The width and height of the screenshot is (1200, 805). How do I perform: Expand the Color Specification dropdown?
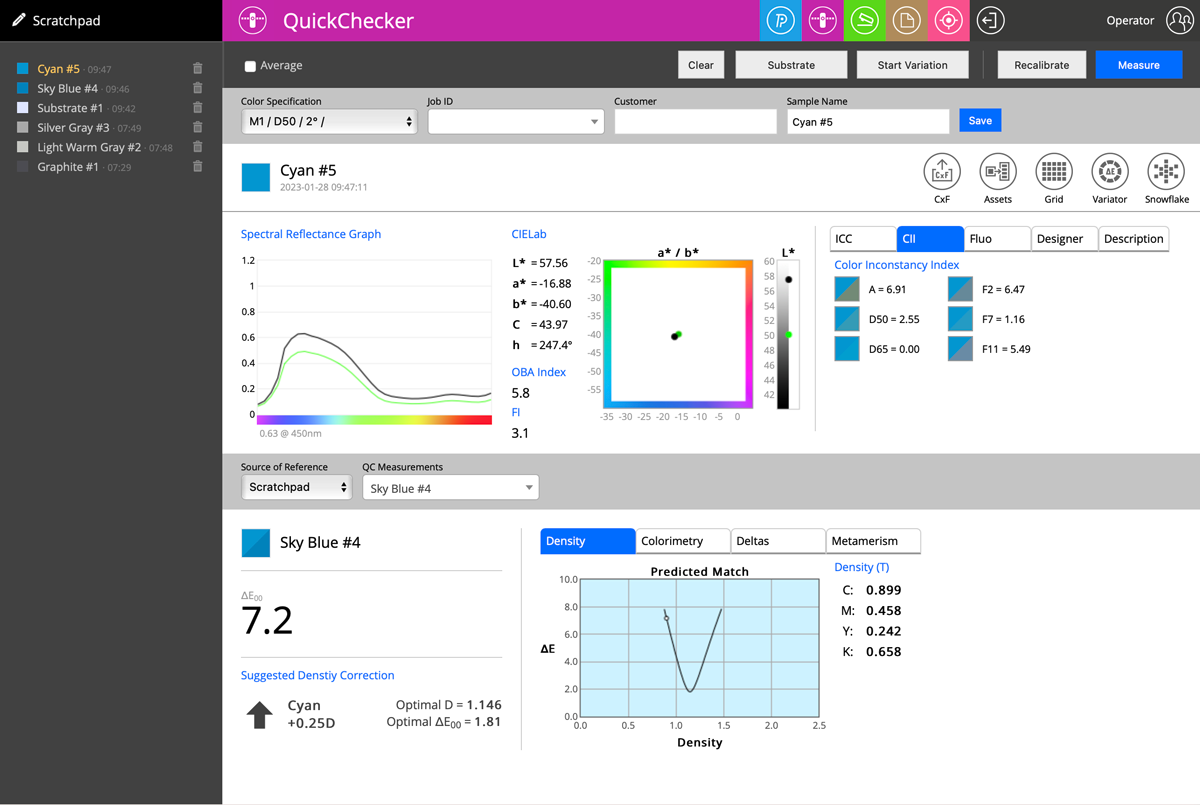pos(329,122)
